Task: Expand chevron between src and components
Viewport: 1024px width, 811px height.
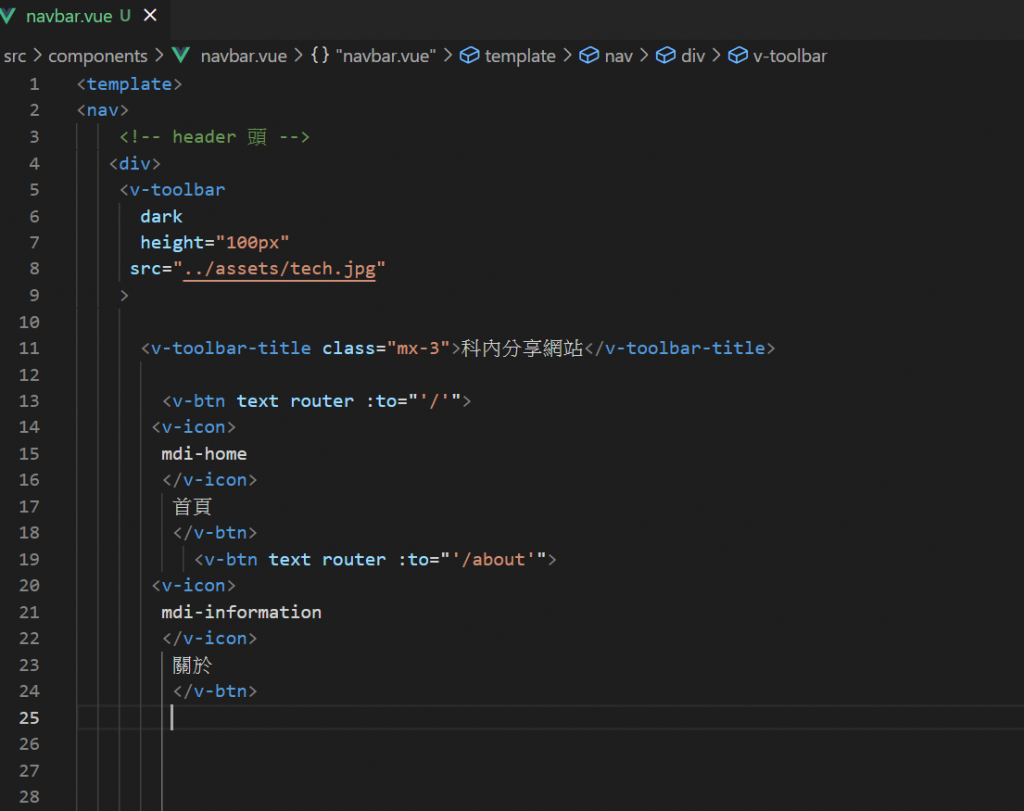Action: (x=37, y=56)
